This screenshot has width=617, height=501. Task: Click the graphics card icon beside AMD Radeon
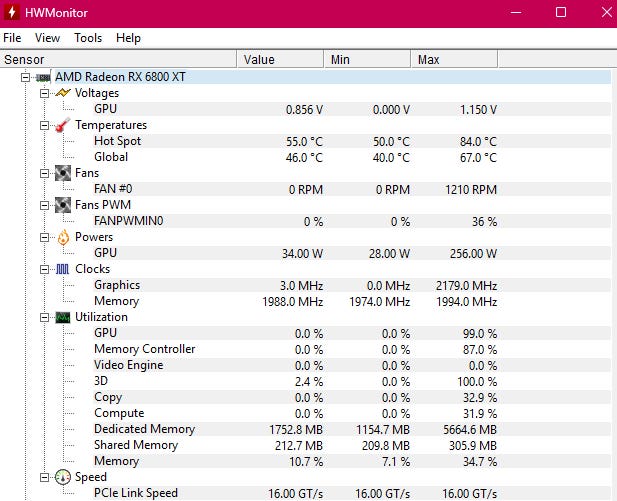pos(43,77)
